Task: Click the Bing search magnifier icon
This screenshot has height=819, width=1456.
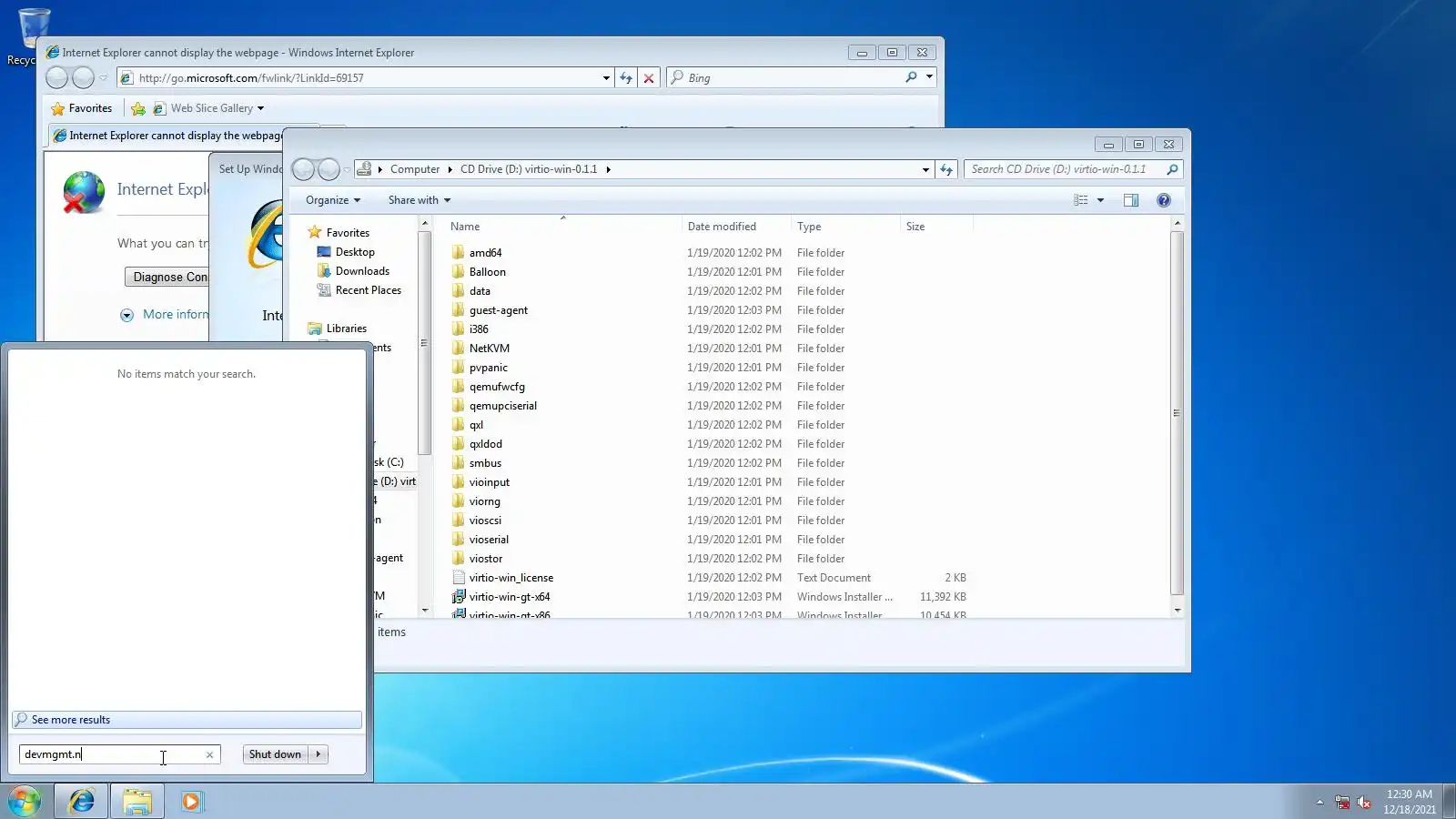Action: (x=911, y=77)
